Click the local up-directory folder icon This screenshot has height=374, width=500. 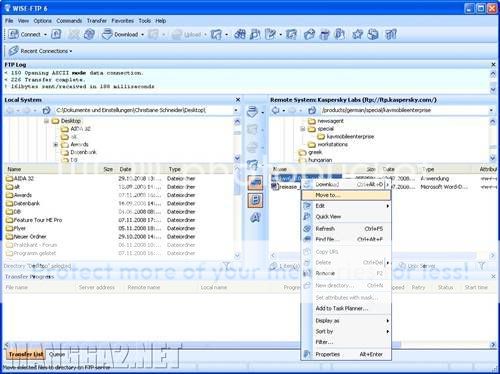46,110
